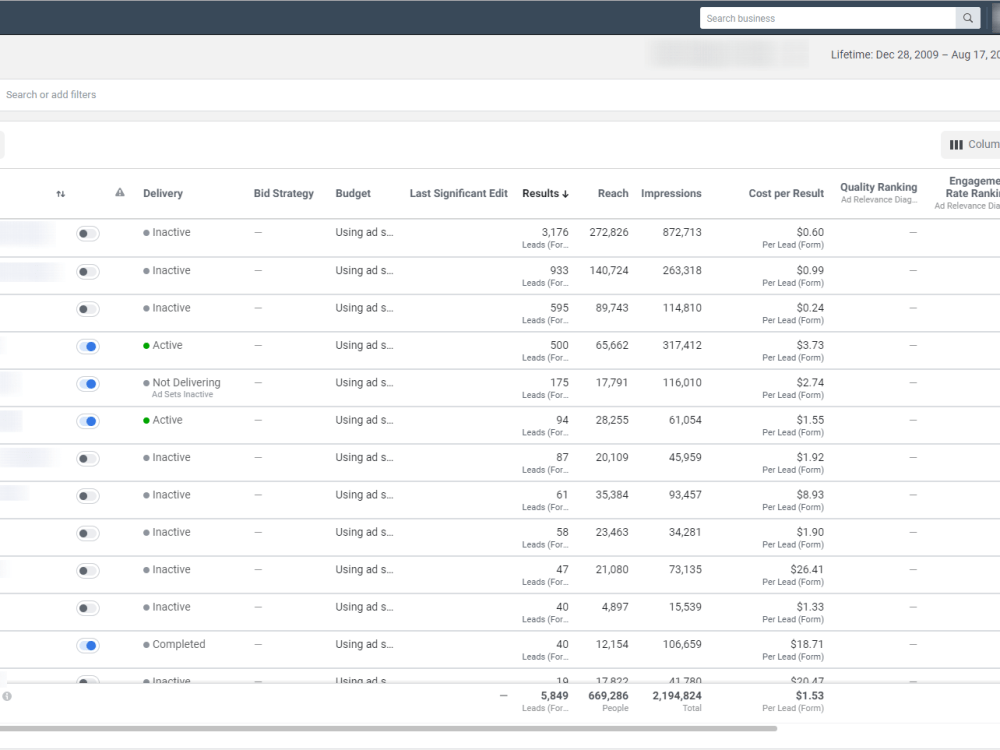Click impressions value 872,713
Viewport: 1000px width, 750px height.
click(682, 232)
